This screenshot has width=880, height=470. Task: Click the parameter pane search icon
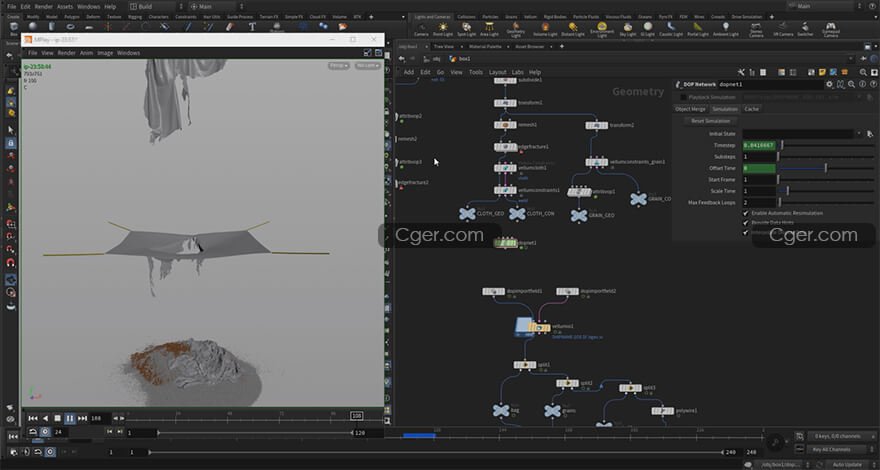point(851,84)
